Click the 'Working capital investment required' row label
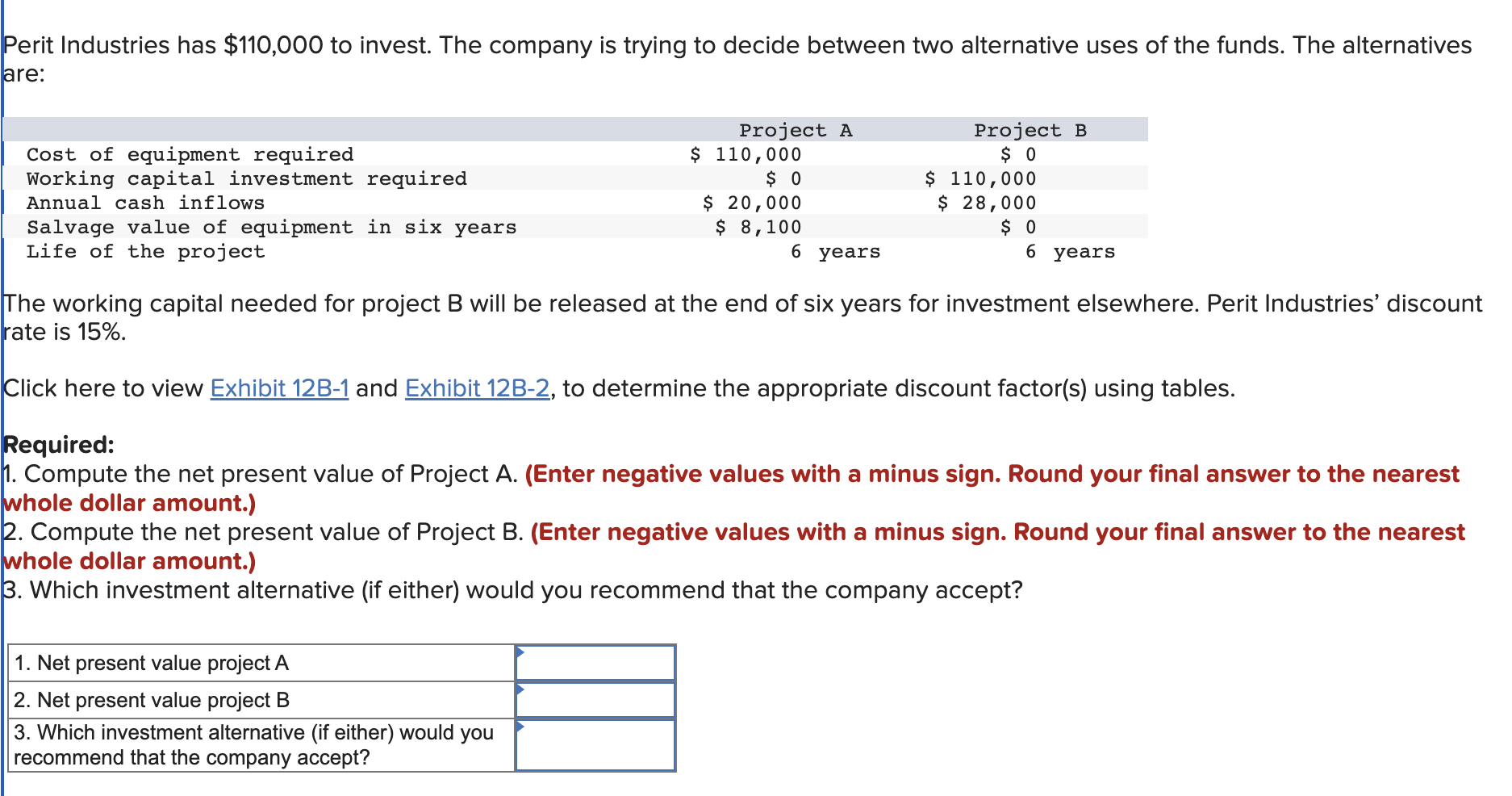The width and height of the screenshot is (1512, 796). tap(246, 178)
